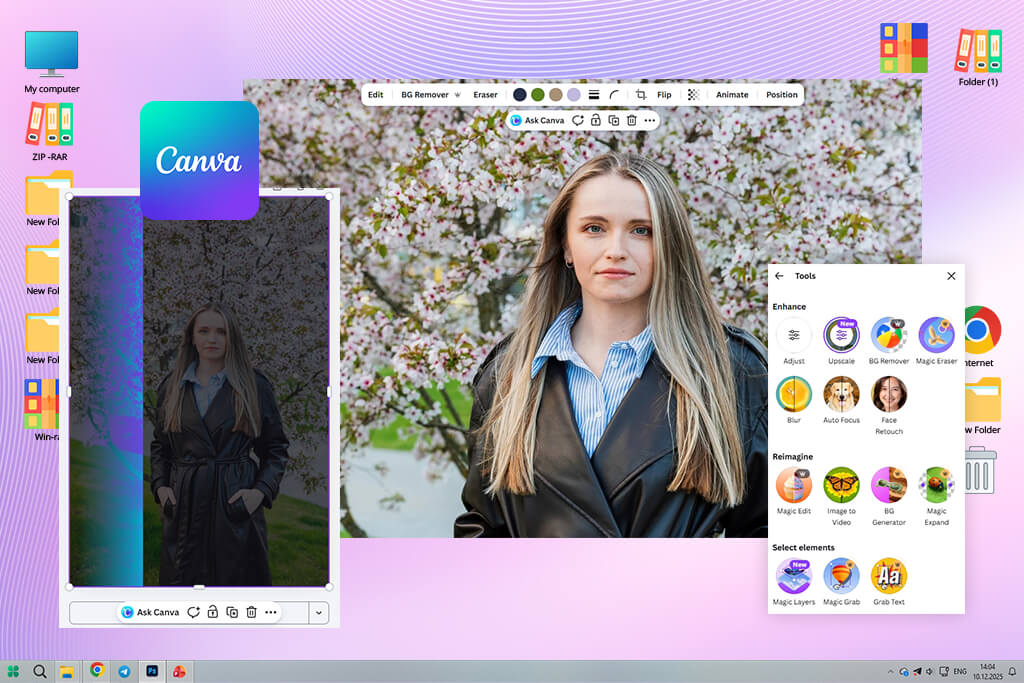This screenshot has width=1024, height=683.
Task: Choose the Magic Expand tool
Action: pyautogui.click(x=936, y=485)
